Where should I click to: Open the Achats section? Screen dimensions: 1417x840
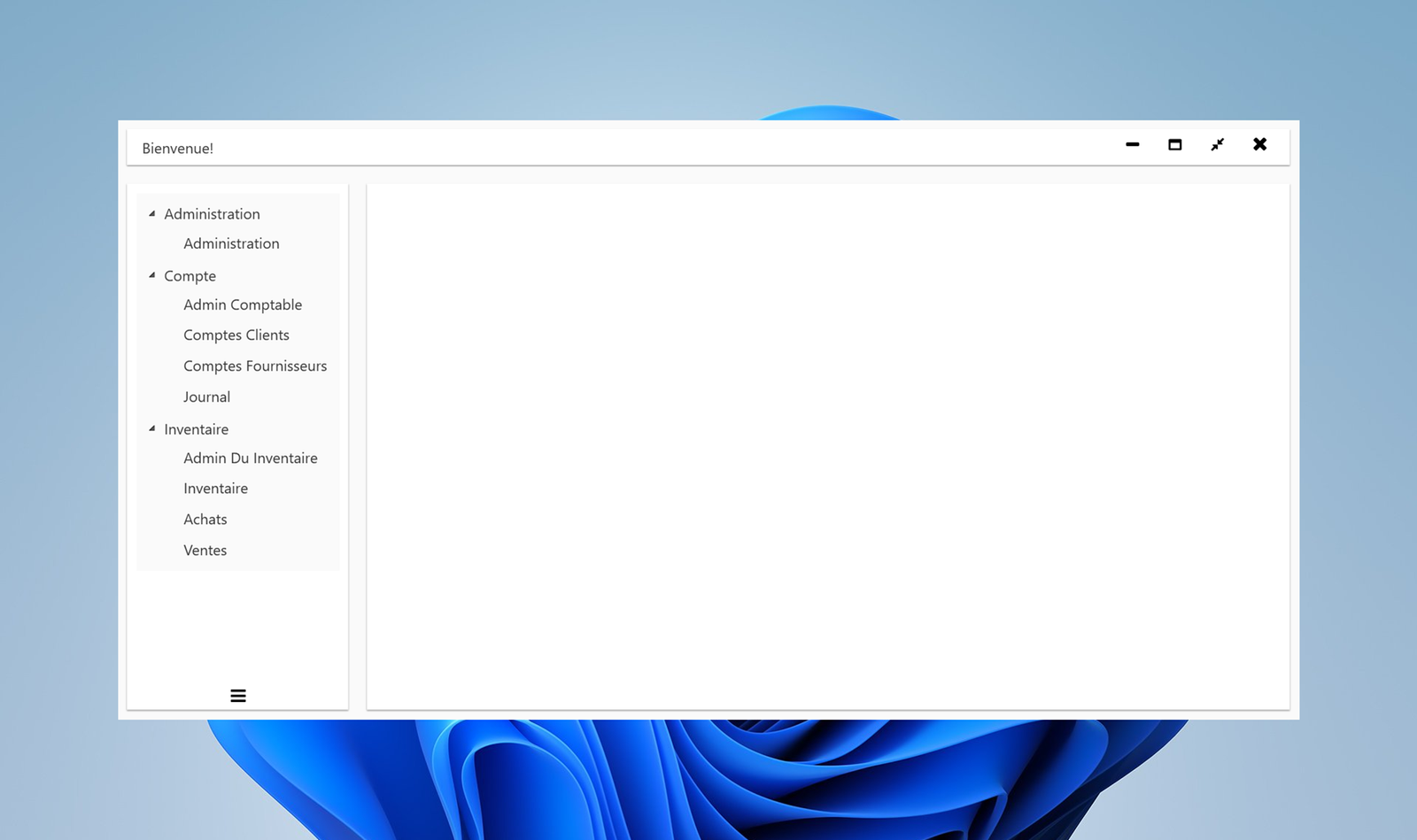click(x=205, y=520)
